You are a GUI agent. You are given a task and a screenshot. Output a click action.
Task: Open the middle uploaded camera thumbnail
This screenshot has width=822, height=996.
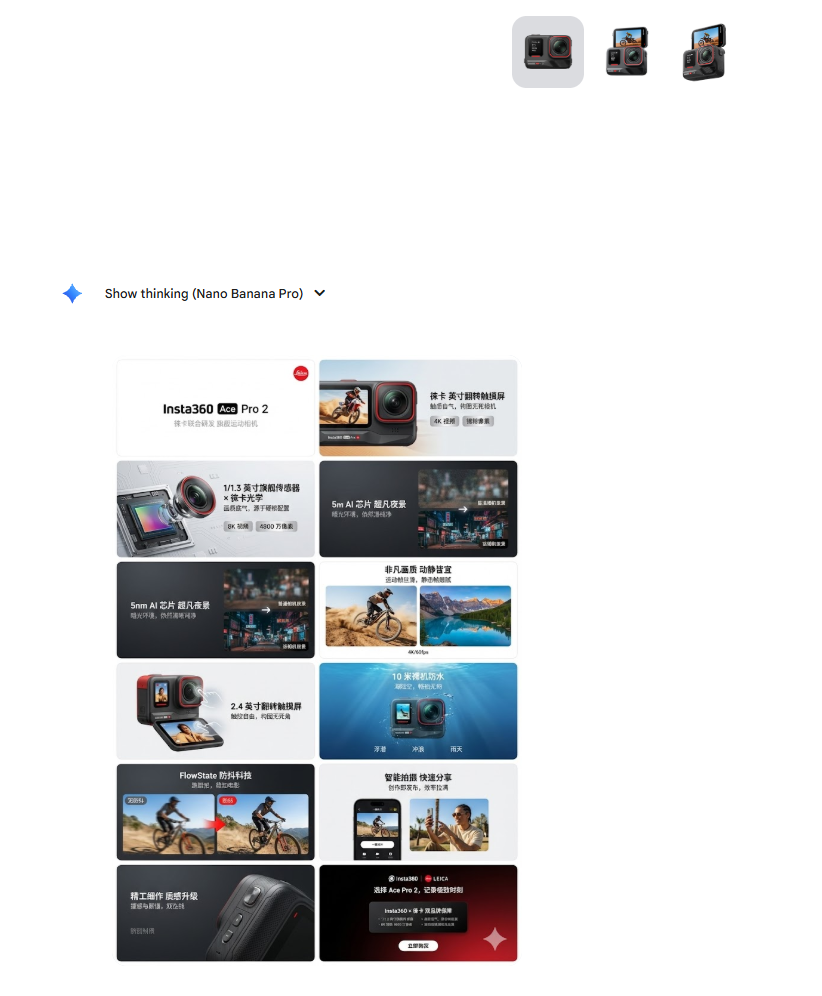pos(626,52)
